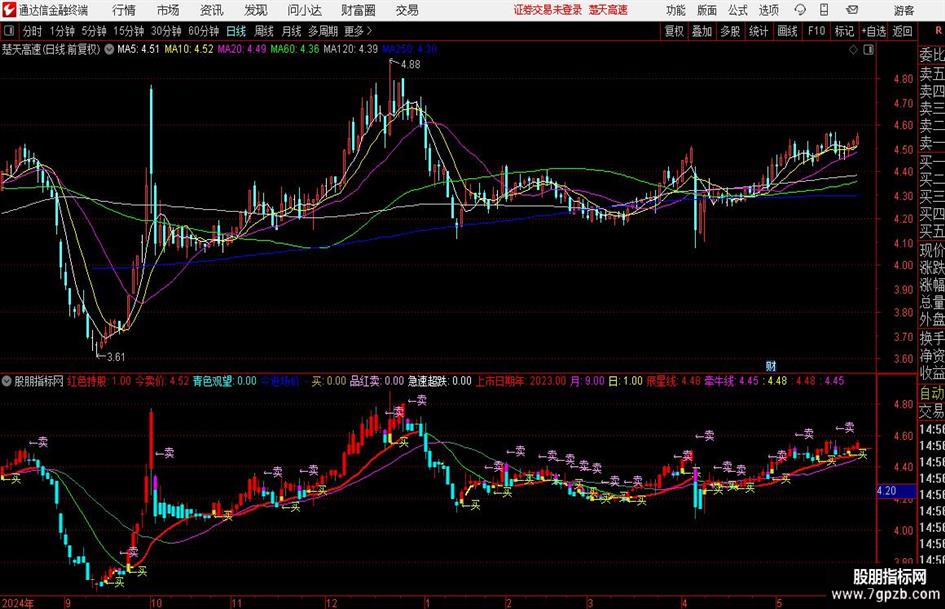Click the MA10: 4.52 indicator value
This screenshot has width=945, height=609.
[189, 49]
